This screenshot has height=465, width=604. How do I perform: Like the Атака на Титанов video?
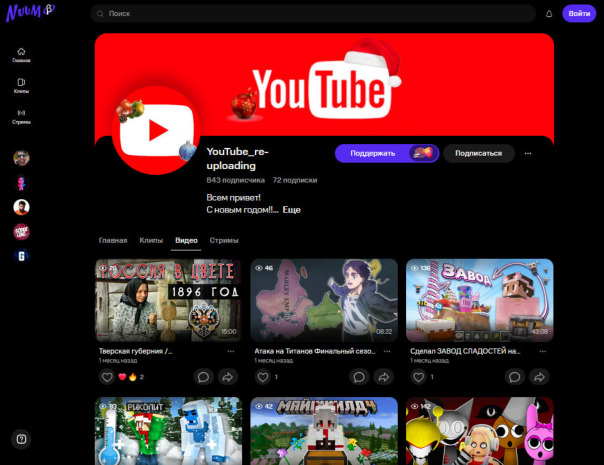coord(263,377)
